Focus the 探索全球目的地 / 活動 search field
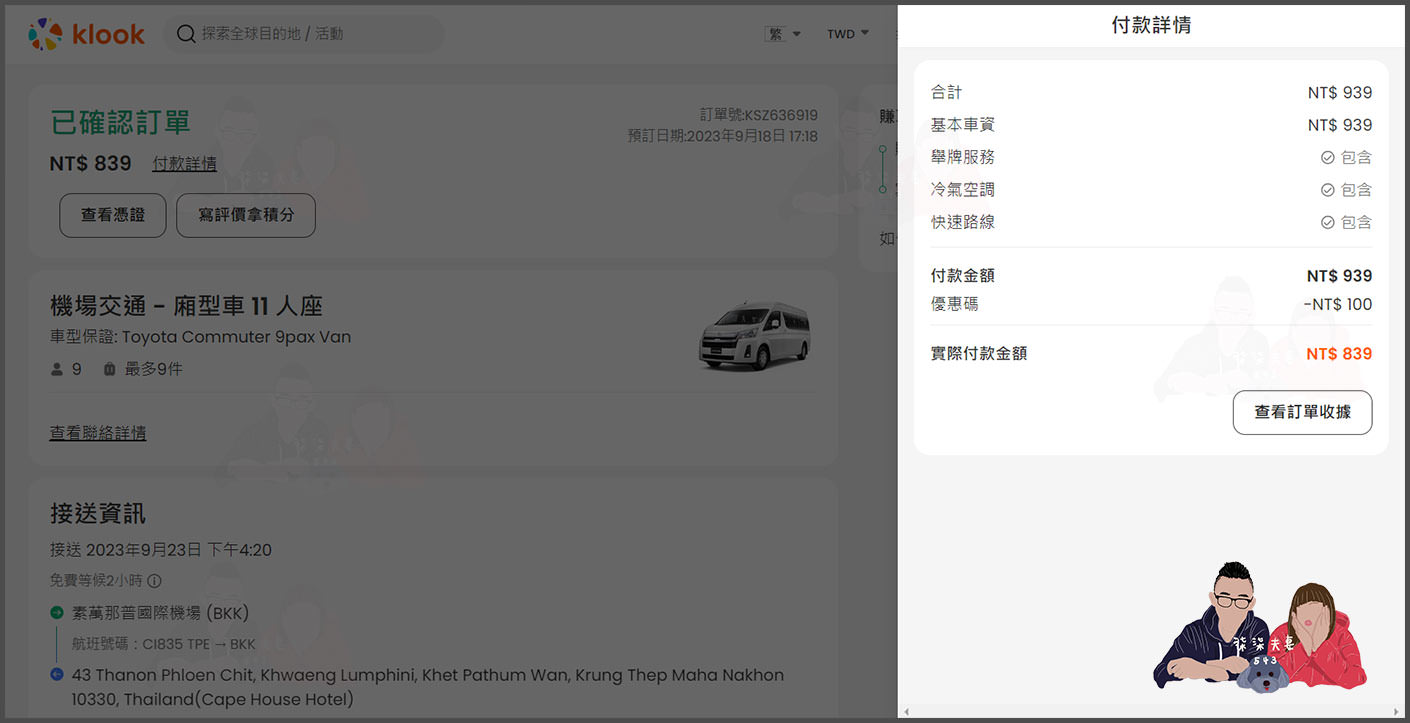 tap(310, 34)
